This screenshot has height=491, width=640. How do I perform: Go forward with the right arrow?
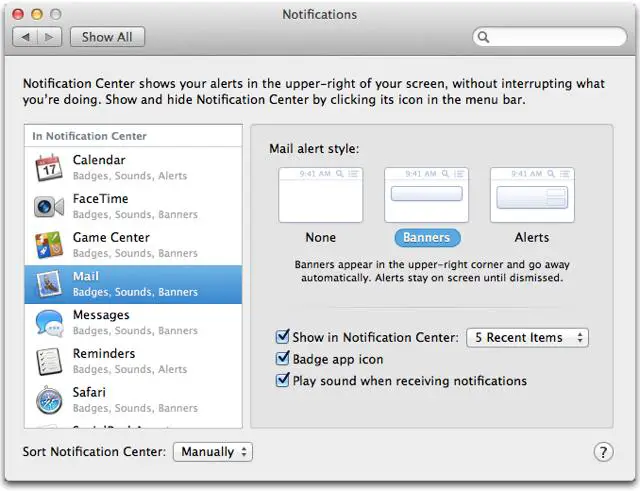[49, 37]
